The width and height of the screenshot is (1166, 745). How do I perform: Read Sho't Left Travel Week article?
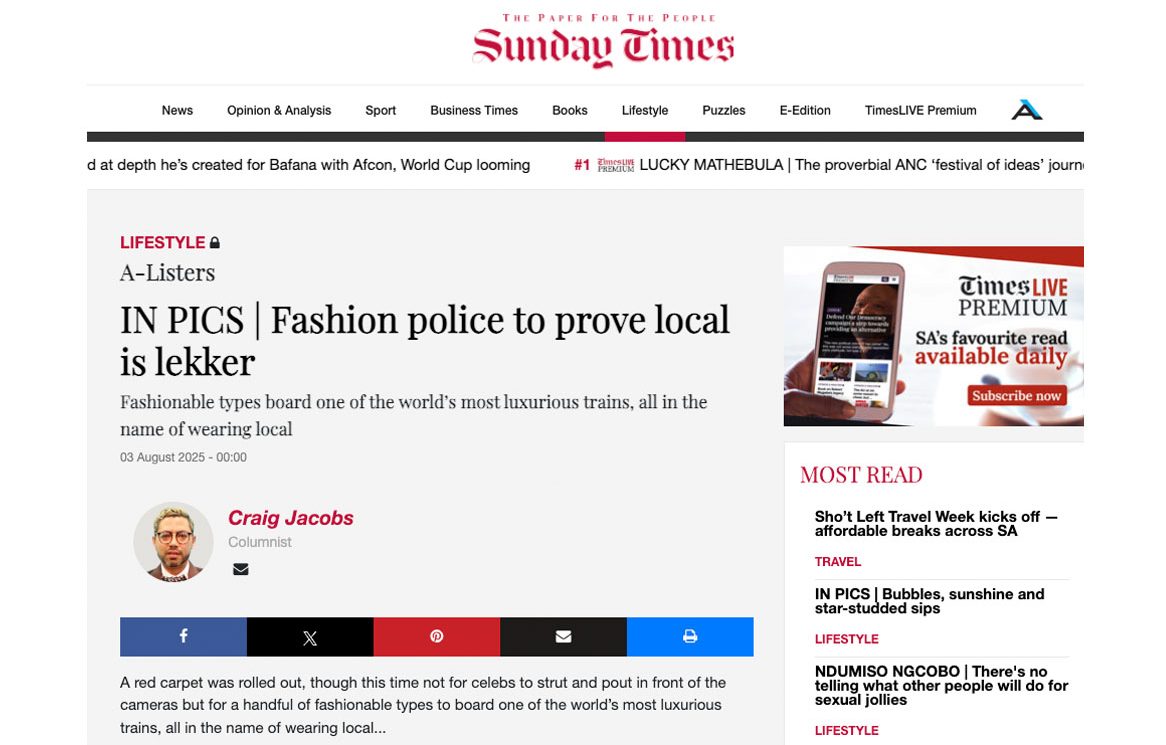click(935, 524)
